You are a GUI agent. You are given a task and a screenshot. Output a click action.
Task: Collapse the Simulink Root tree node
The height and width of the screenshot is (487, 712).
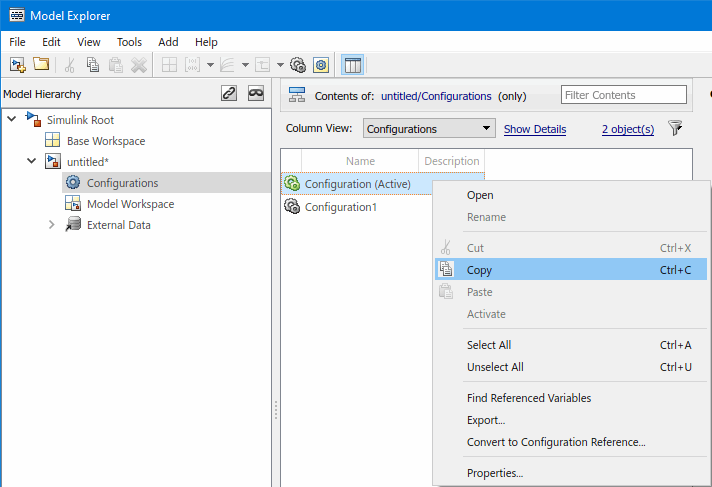point(11,120)
